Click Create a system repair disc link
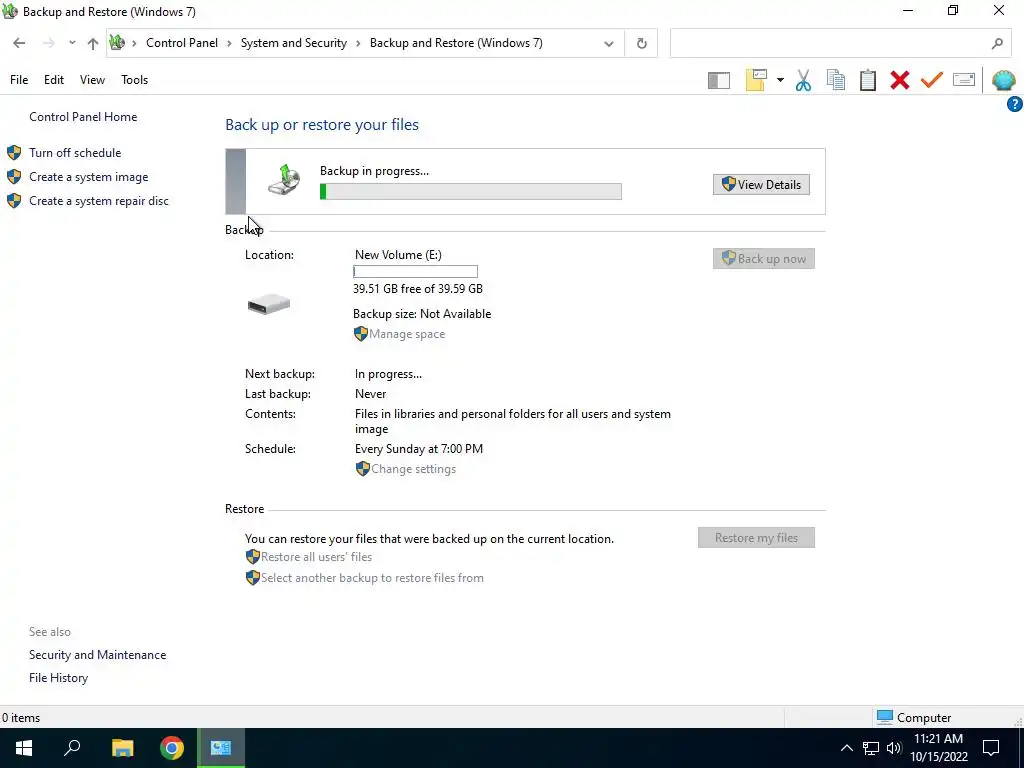 [x=99, y=201]
